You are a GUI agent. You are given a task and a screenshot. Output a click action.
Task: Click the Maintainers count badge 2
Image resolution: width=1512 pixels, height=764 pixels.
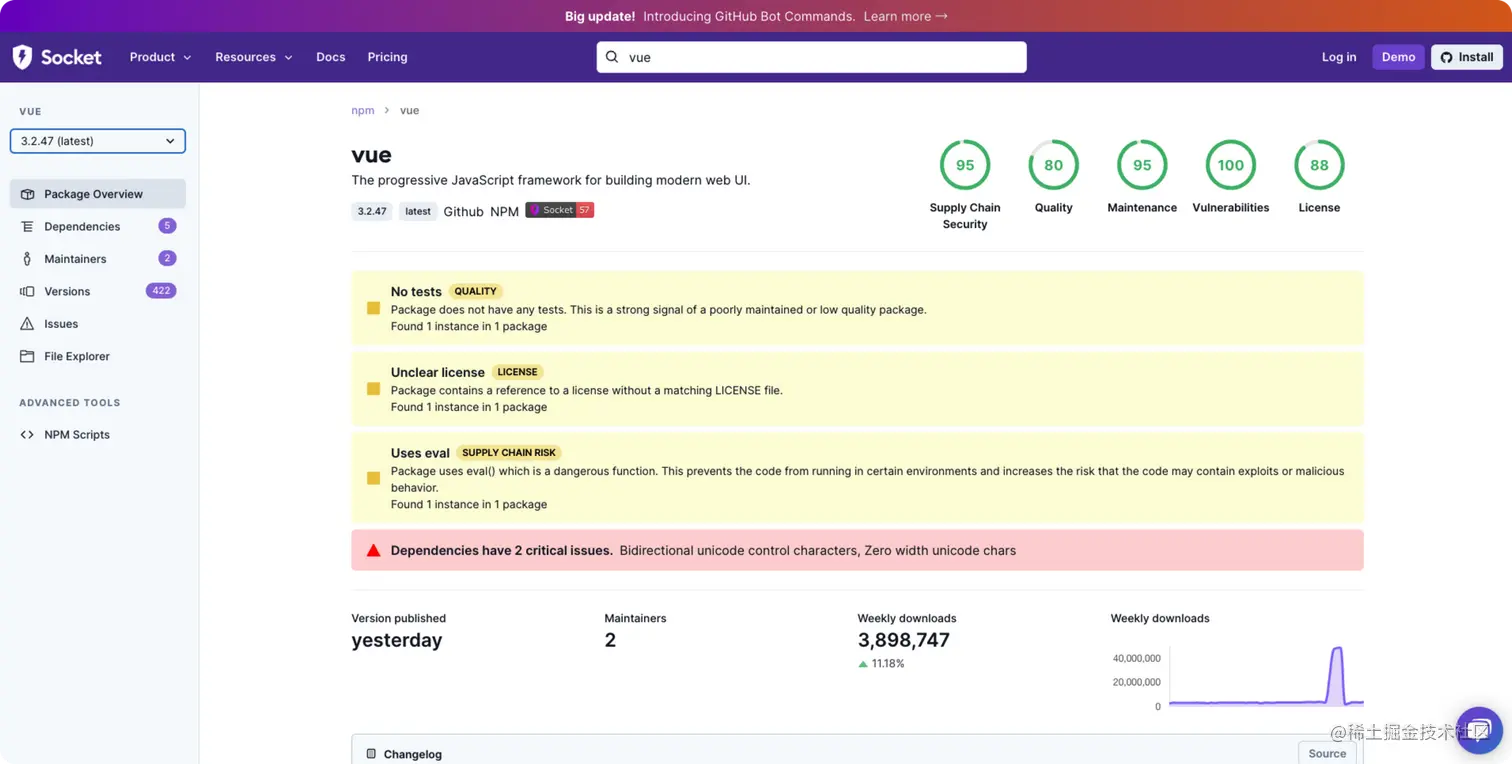[167, 258]
